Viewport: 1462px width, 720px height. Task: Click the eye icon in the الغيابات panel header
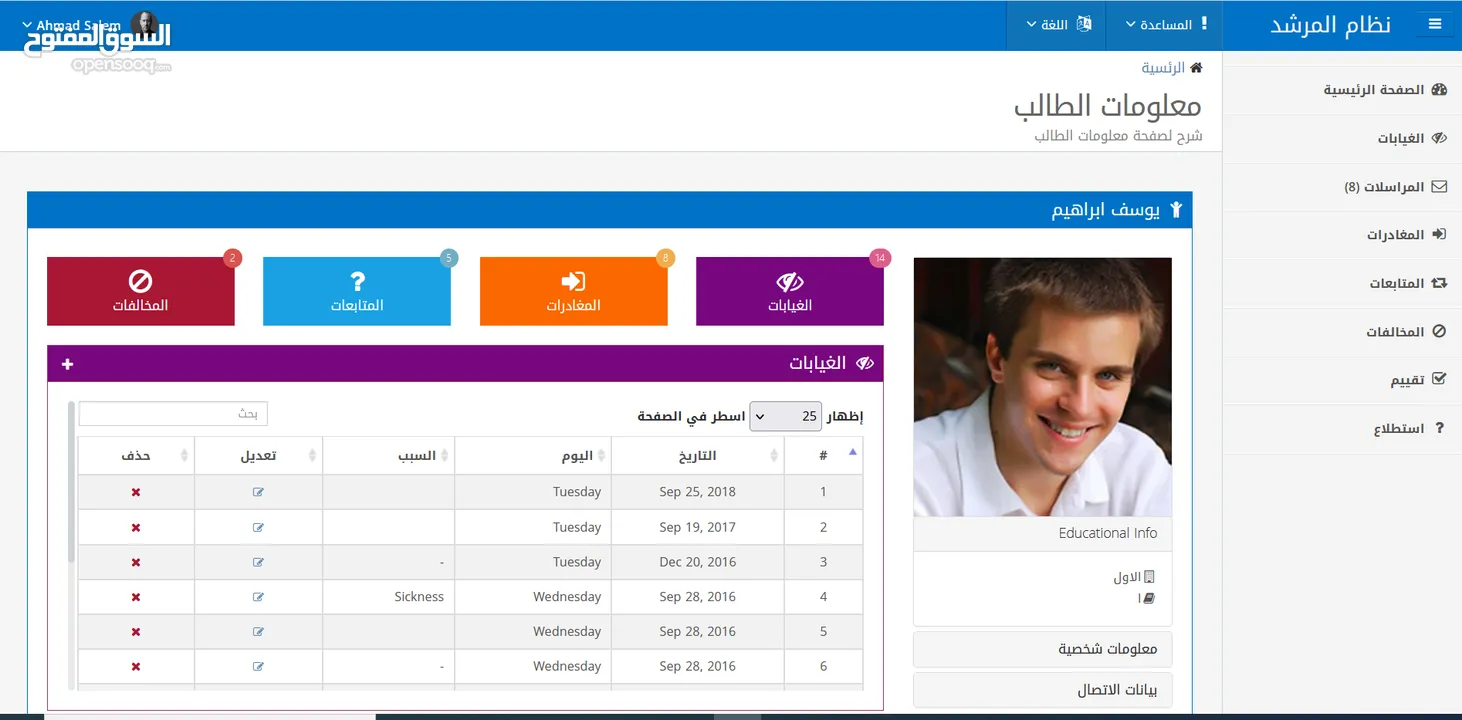tap(865, 363)
